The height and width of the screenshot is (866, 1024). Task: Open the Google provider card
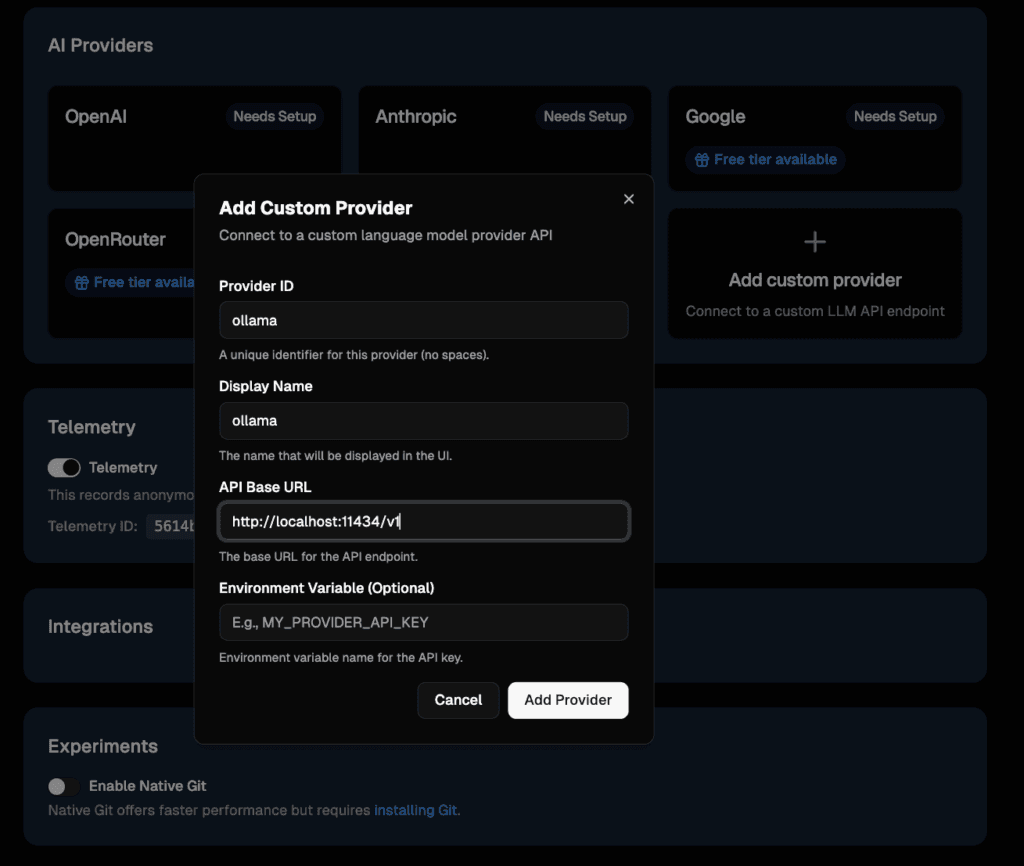(815, 138)
